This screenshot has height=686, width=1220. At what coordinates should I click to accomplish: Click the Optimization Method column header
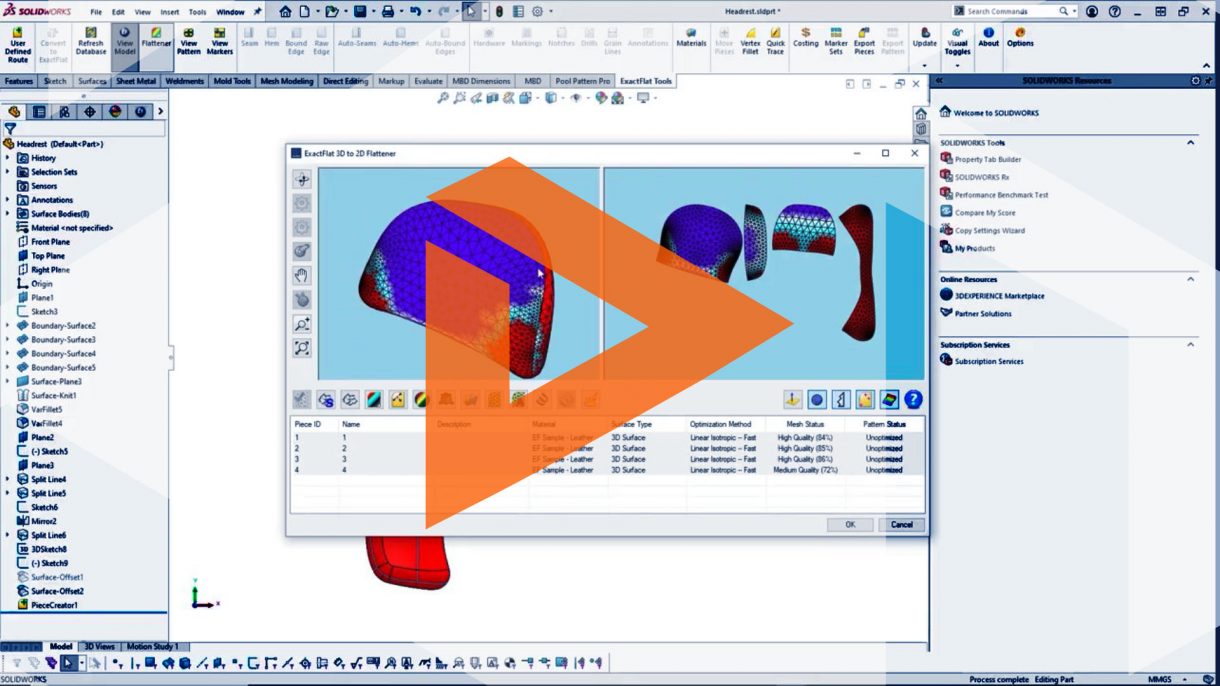point(720,424)
